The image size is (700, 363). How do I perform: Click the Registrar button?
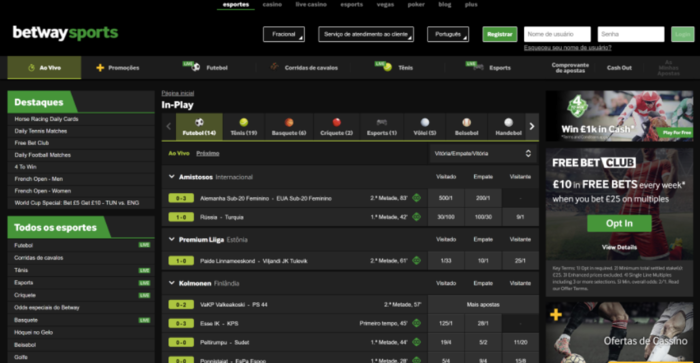click(x=500, y=34)
